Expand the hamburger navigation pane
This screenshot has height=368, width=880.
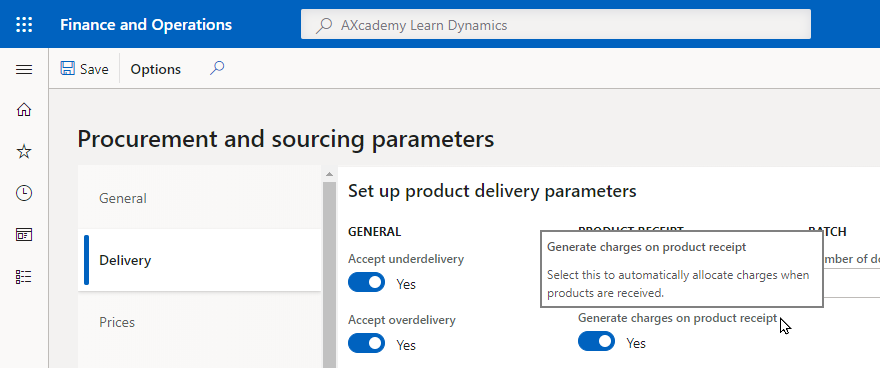point(24,70)
